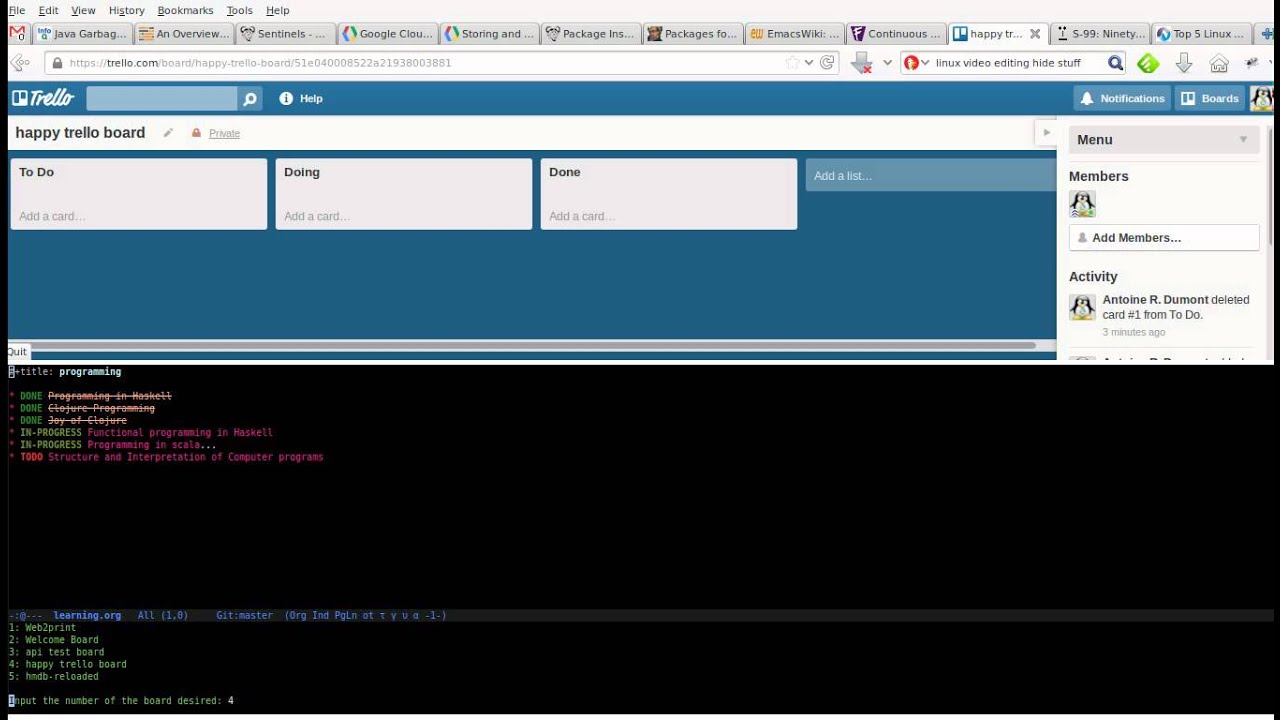1280x720 pixels.
Task: Add a card to the To Do list
Action: coord(52,216)
